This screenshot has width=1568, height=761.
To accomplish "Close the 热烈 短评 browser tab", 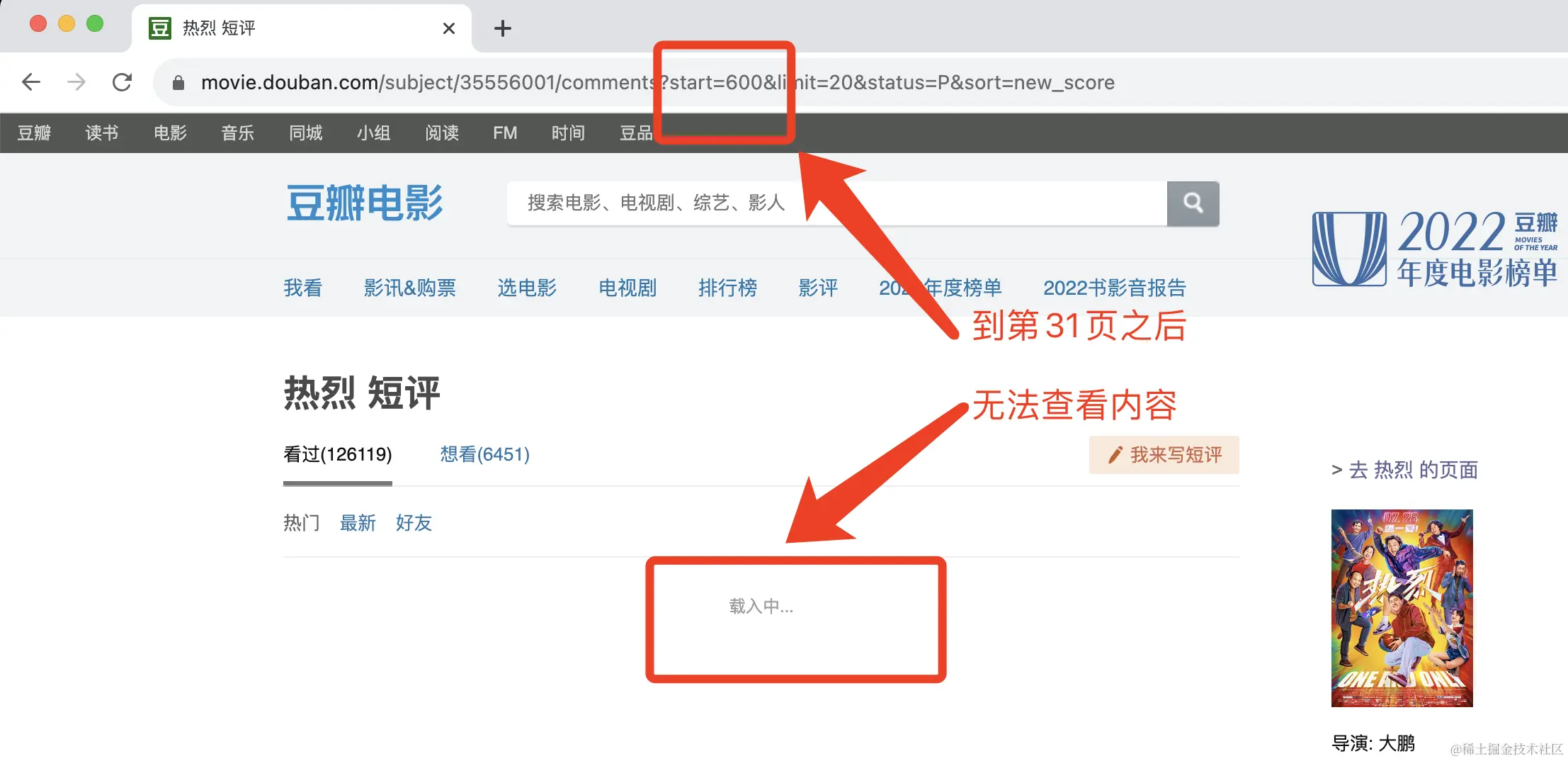I will coord(448,28).
